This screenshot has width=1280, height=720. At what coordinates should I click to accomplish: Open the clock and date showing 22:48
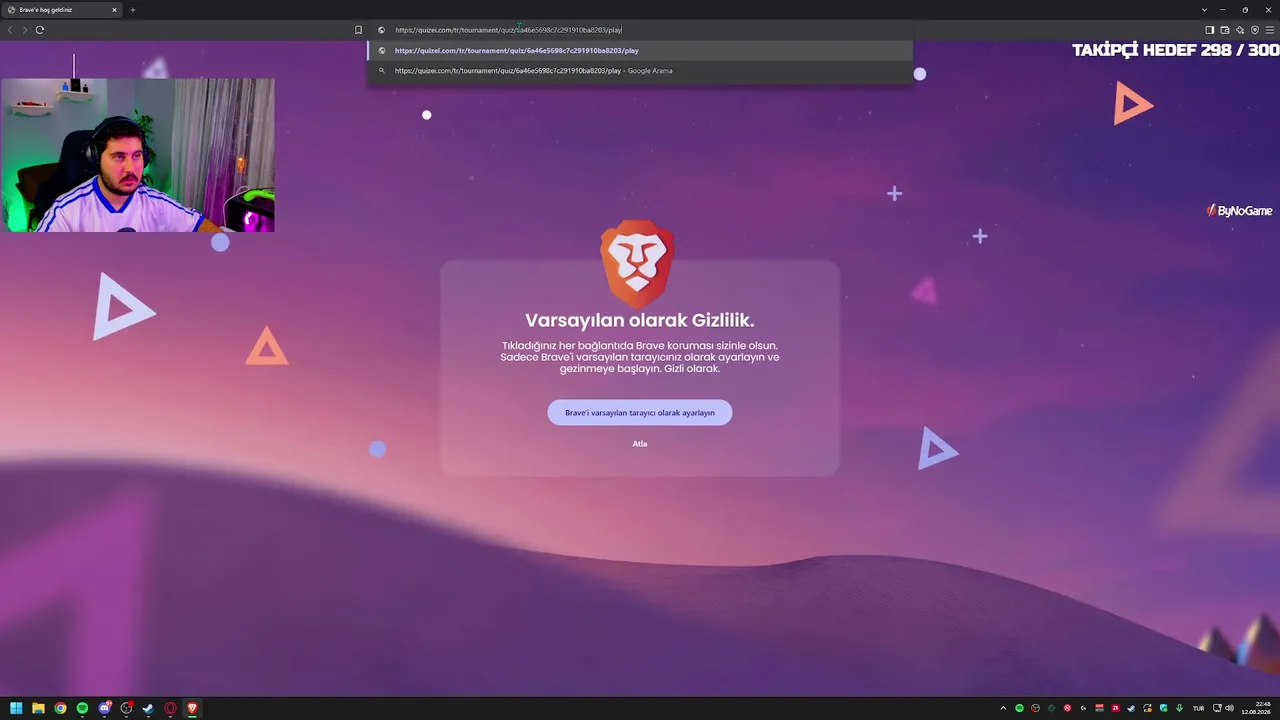1256,708
